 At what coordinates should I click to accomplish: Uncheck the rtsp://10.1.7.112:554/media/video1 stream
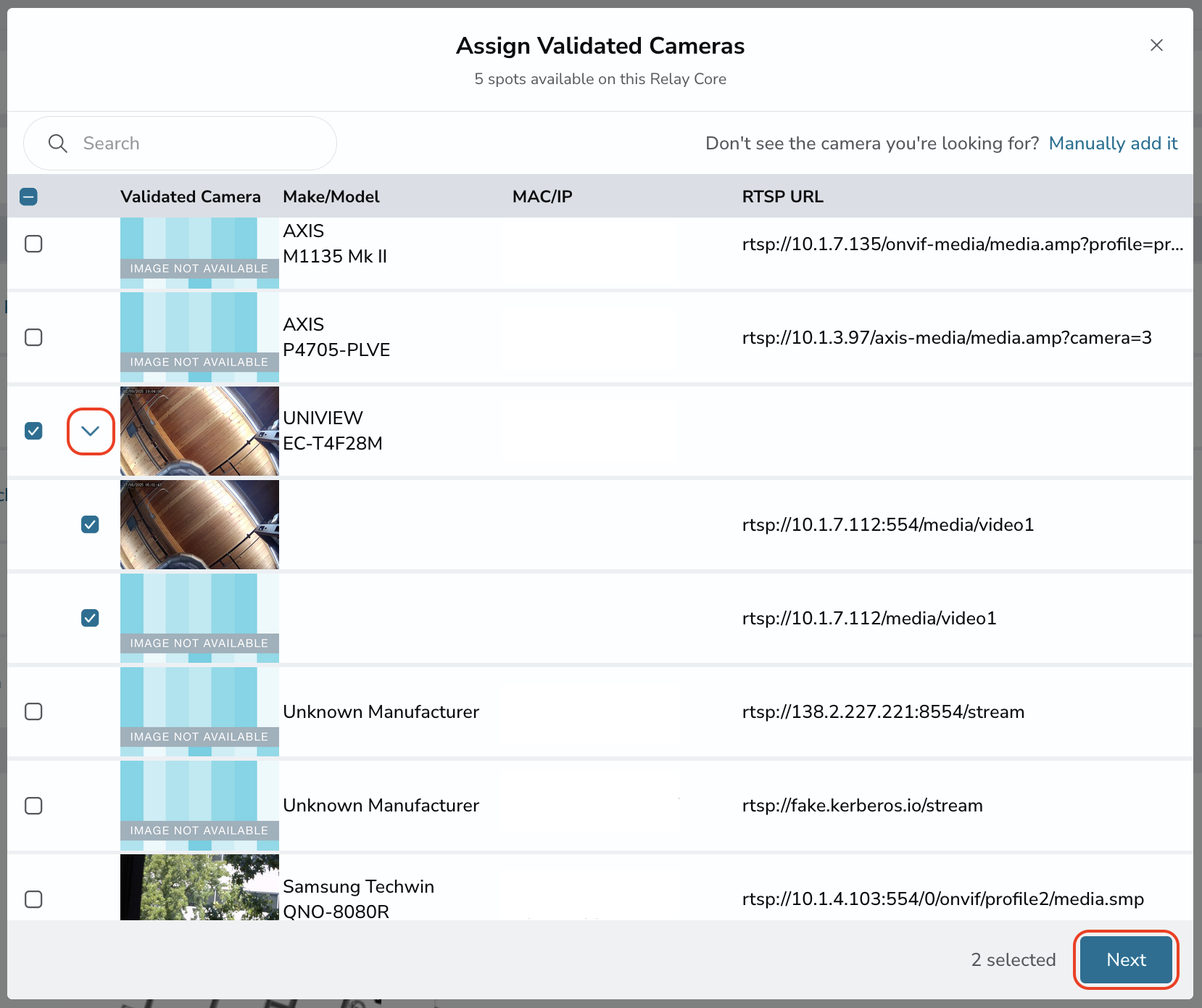(90, 524)
